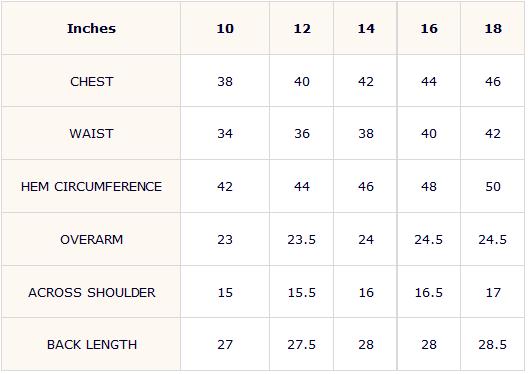Click the OVERARM row label

click(x=92, y=240)
